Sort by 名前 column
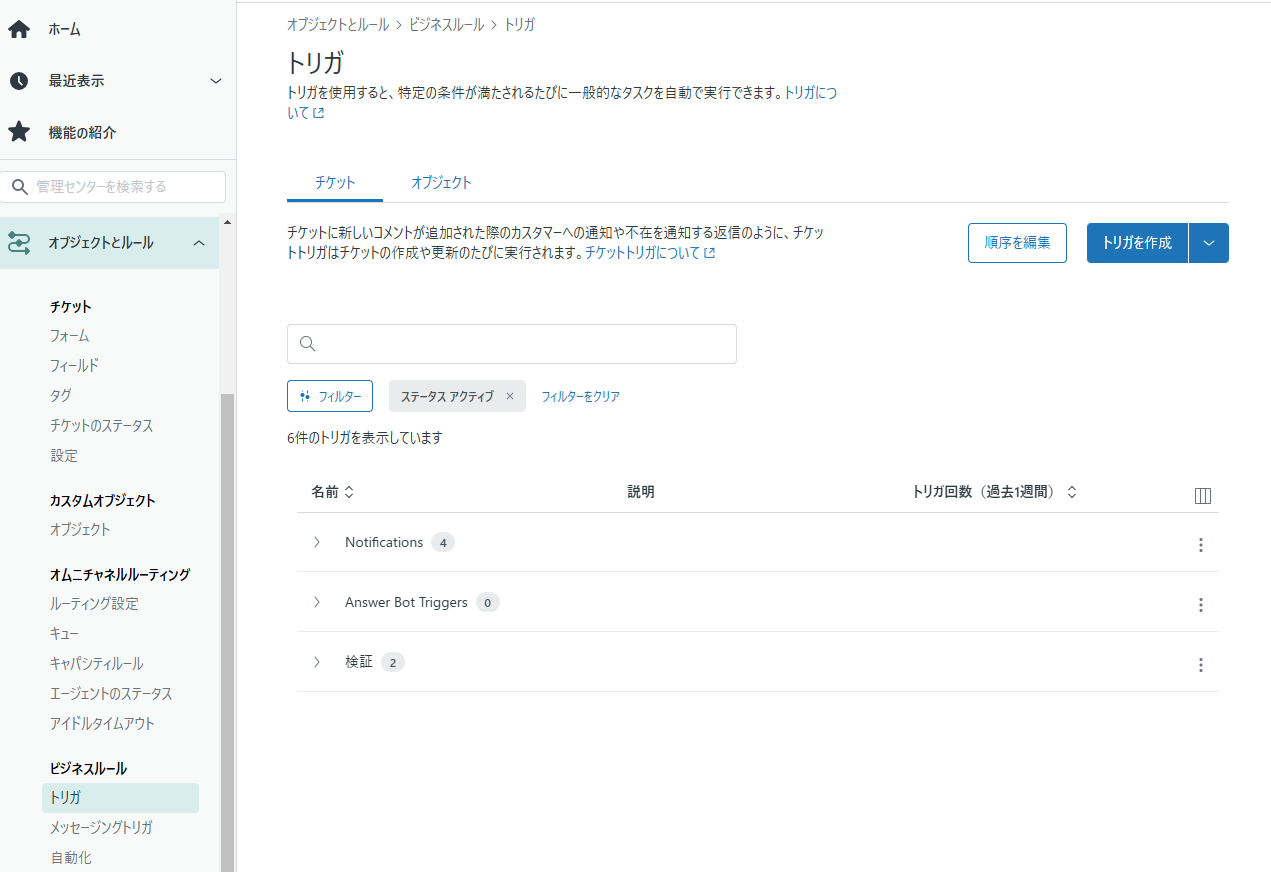 [x=333, y=492]
